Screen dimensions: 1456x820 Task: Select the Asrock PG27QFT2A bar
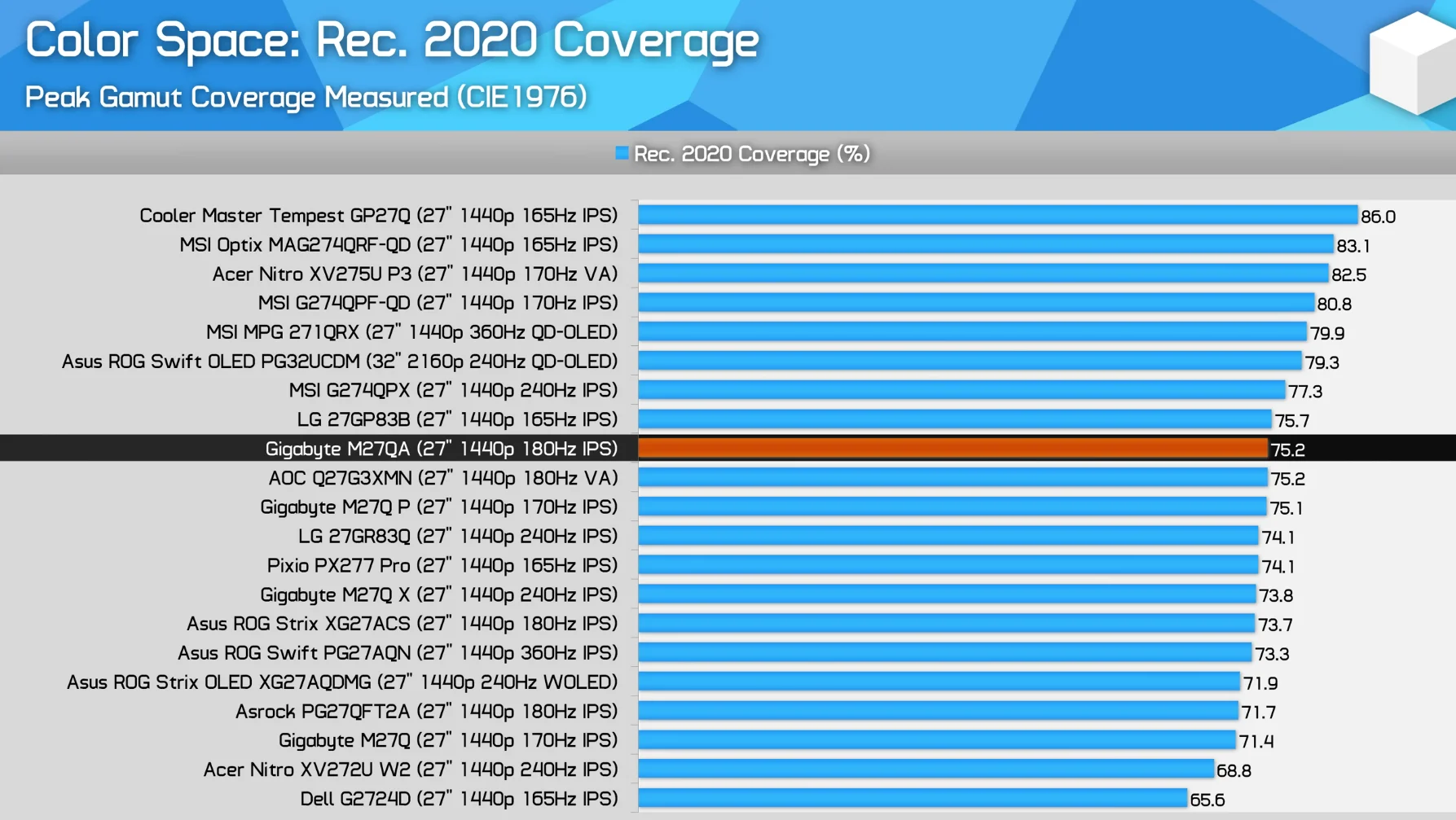(939, 711)
